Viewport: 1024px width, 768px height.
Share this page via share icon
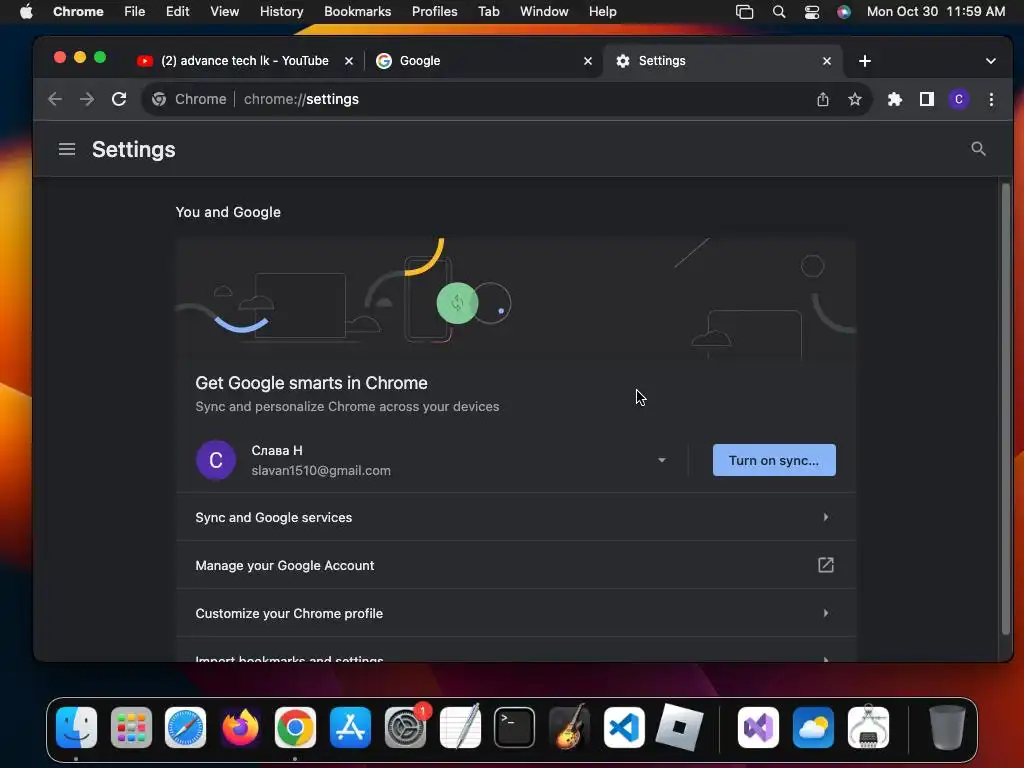823,99
